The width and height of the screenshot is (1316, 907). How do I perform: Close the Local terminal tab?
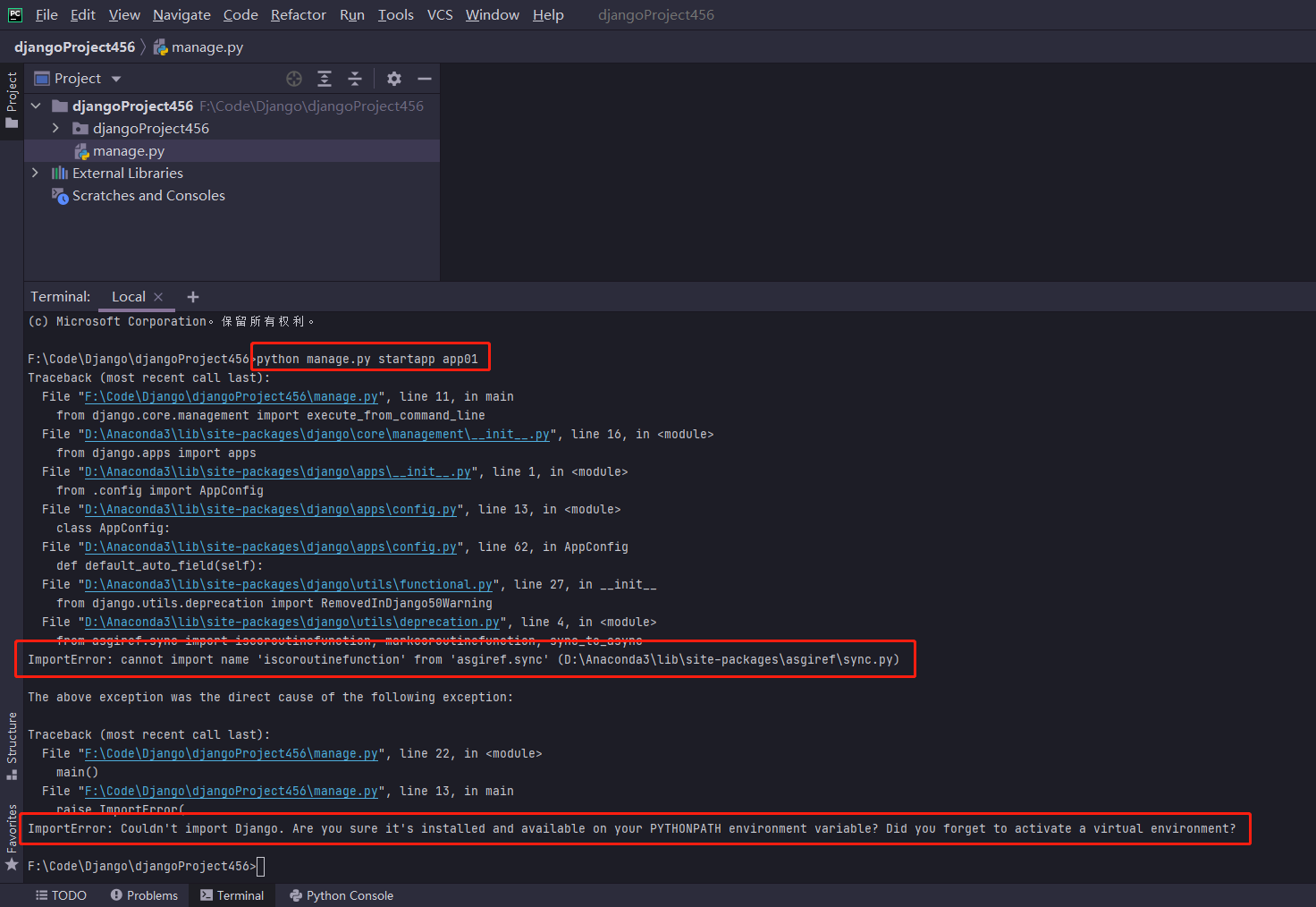click(158, 297)
